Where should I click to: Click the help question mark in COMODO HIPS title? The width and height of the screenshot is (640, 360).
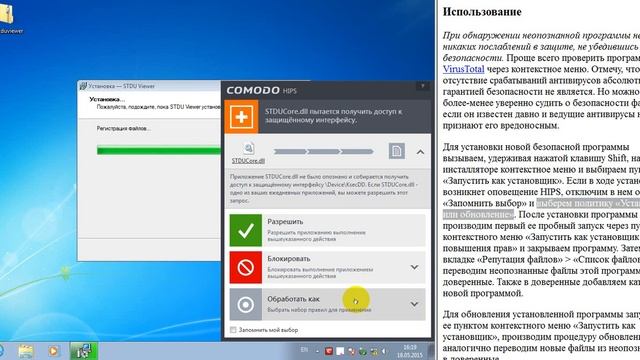tap(422, 86)
